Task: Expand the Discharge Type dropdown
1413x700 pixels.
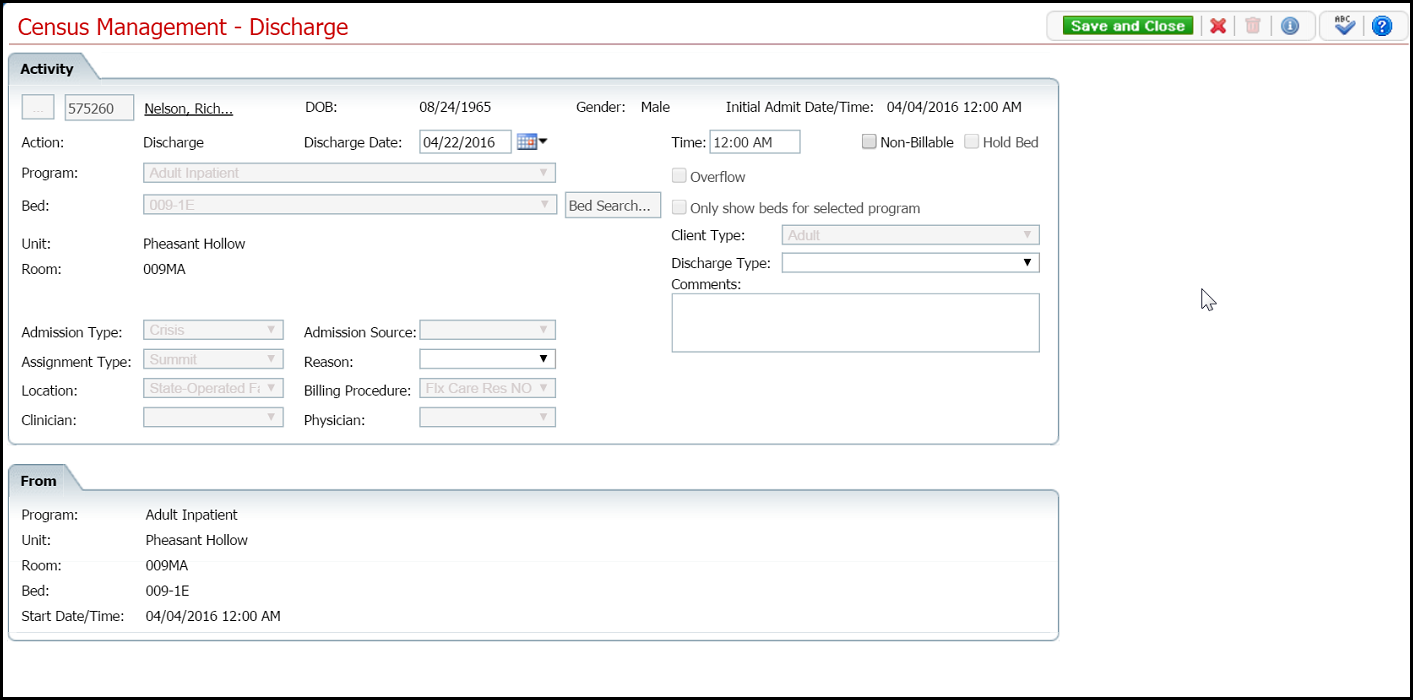Action: click(x=910, y=263)
